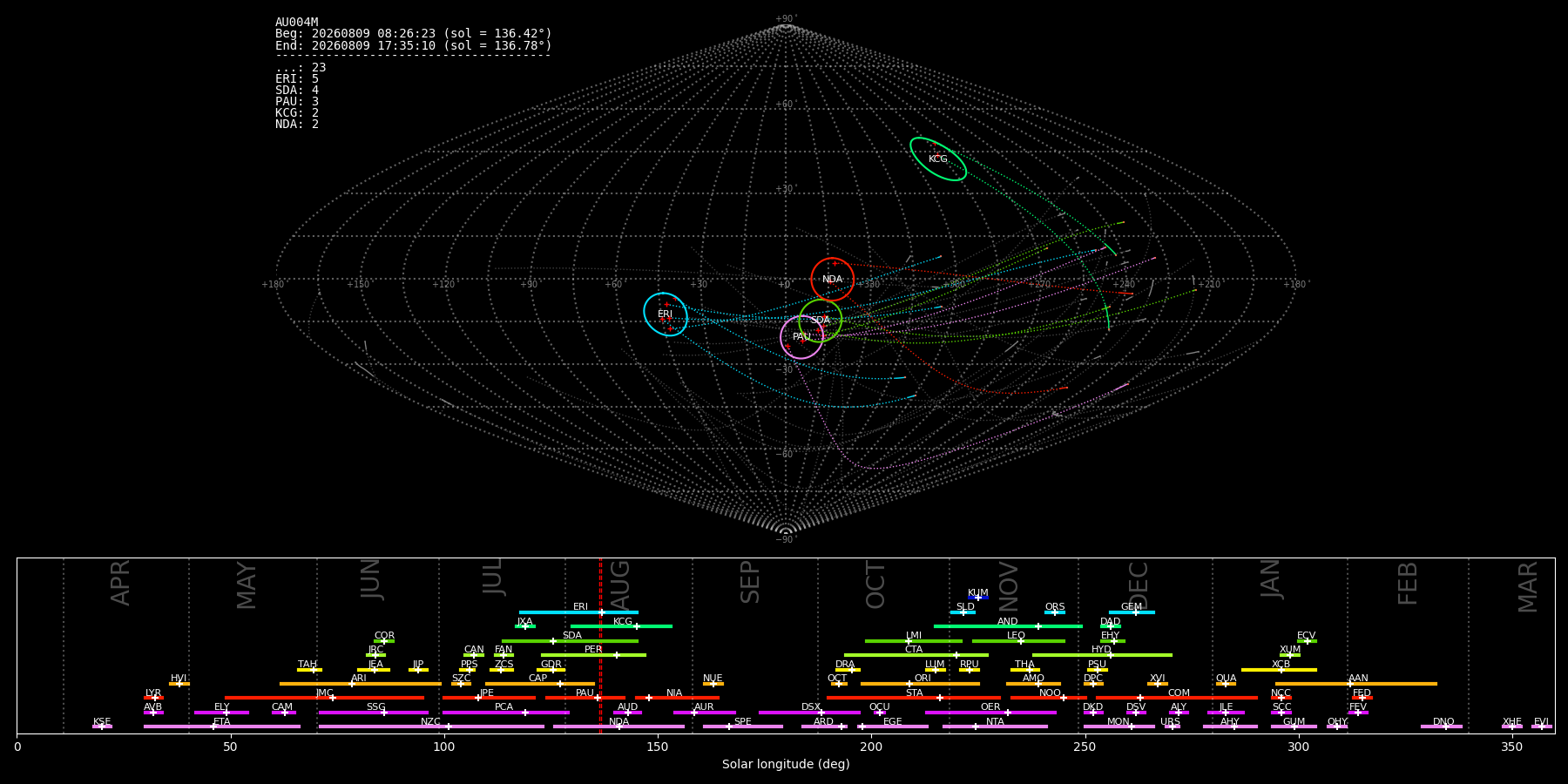Click the AUG month label
1568x784 pixels.
(620, 584)
